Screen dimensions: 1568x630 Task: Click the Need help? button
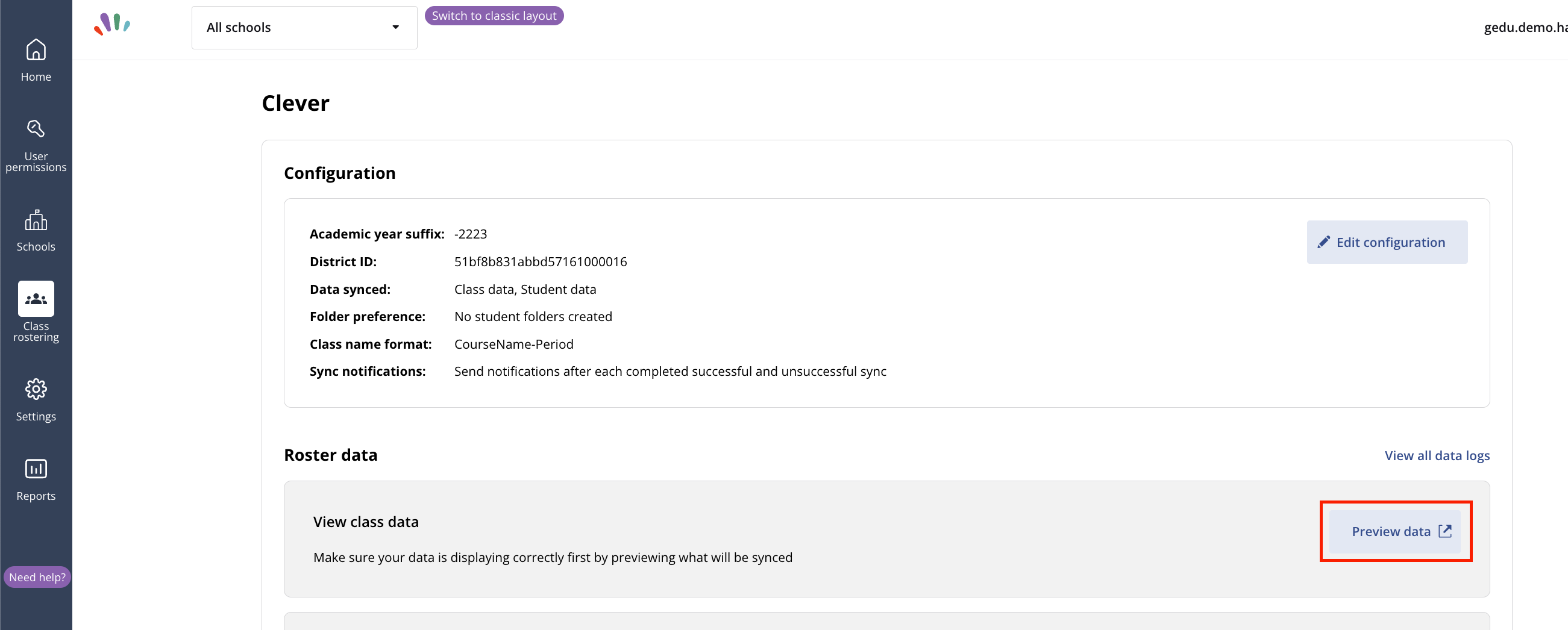click(x=37, y=577)
